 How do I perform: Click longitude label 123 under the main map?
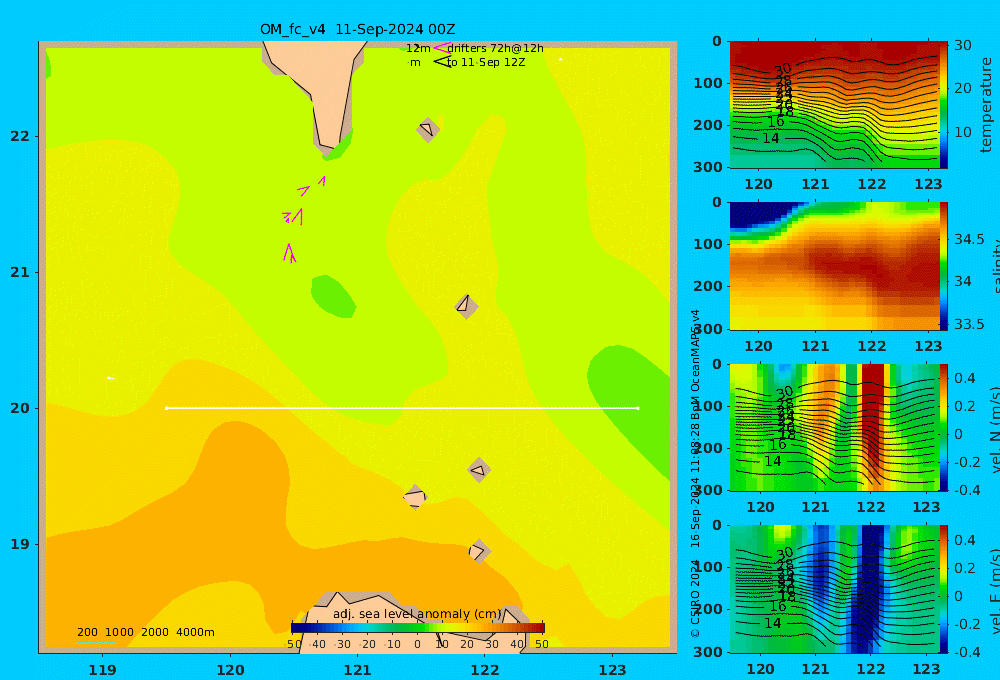[x=612, y=670]
